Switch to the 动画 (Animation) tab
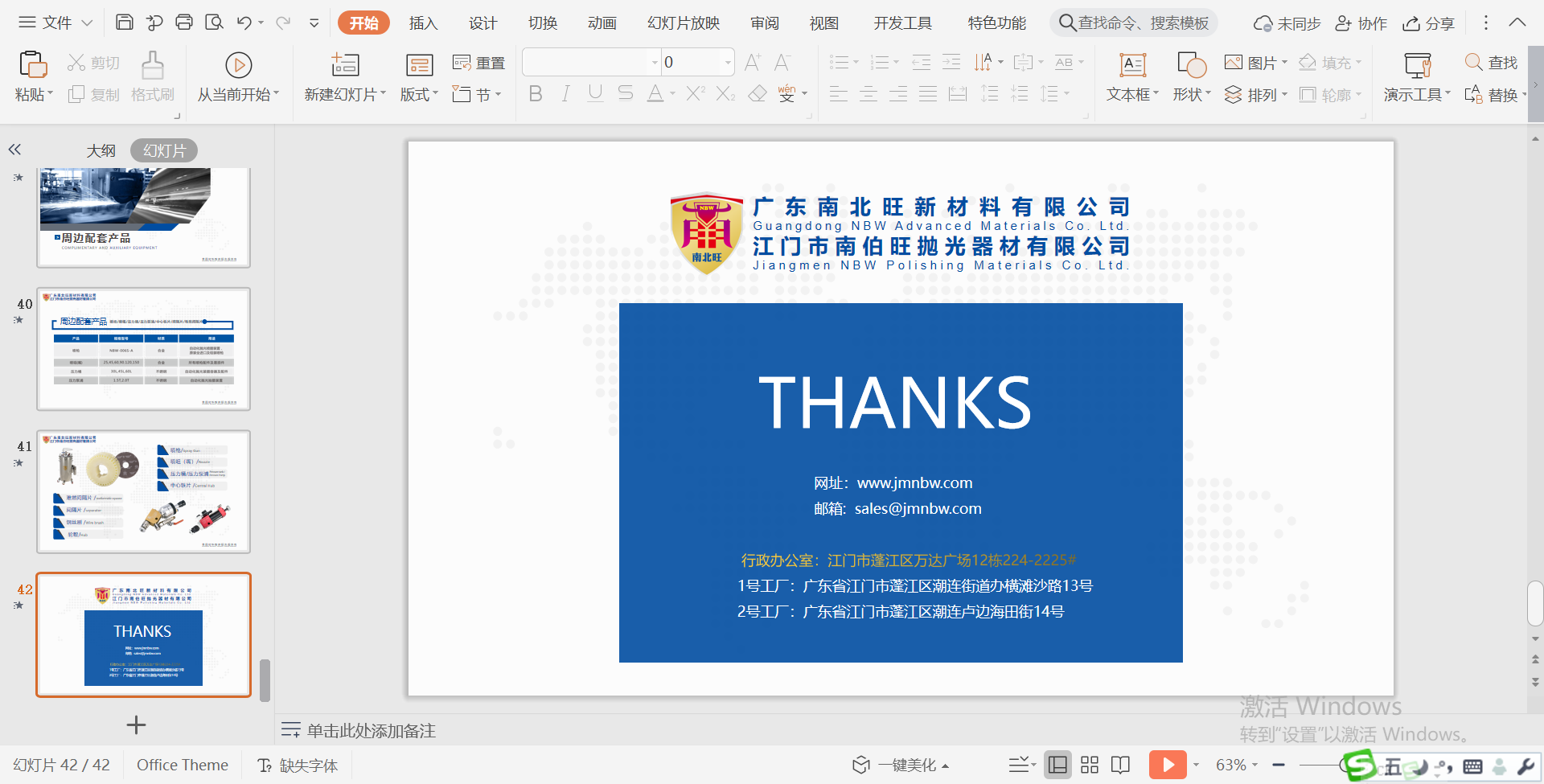 pyautogui.click(x=602, y=23)
